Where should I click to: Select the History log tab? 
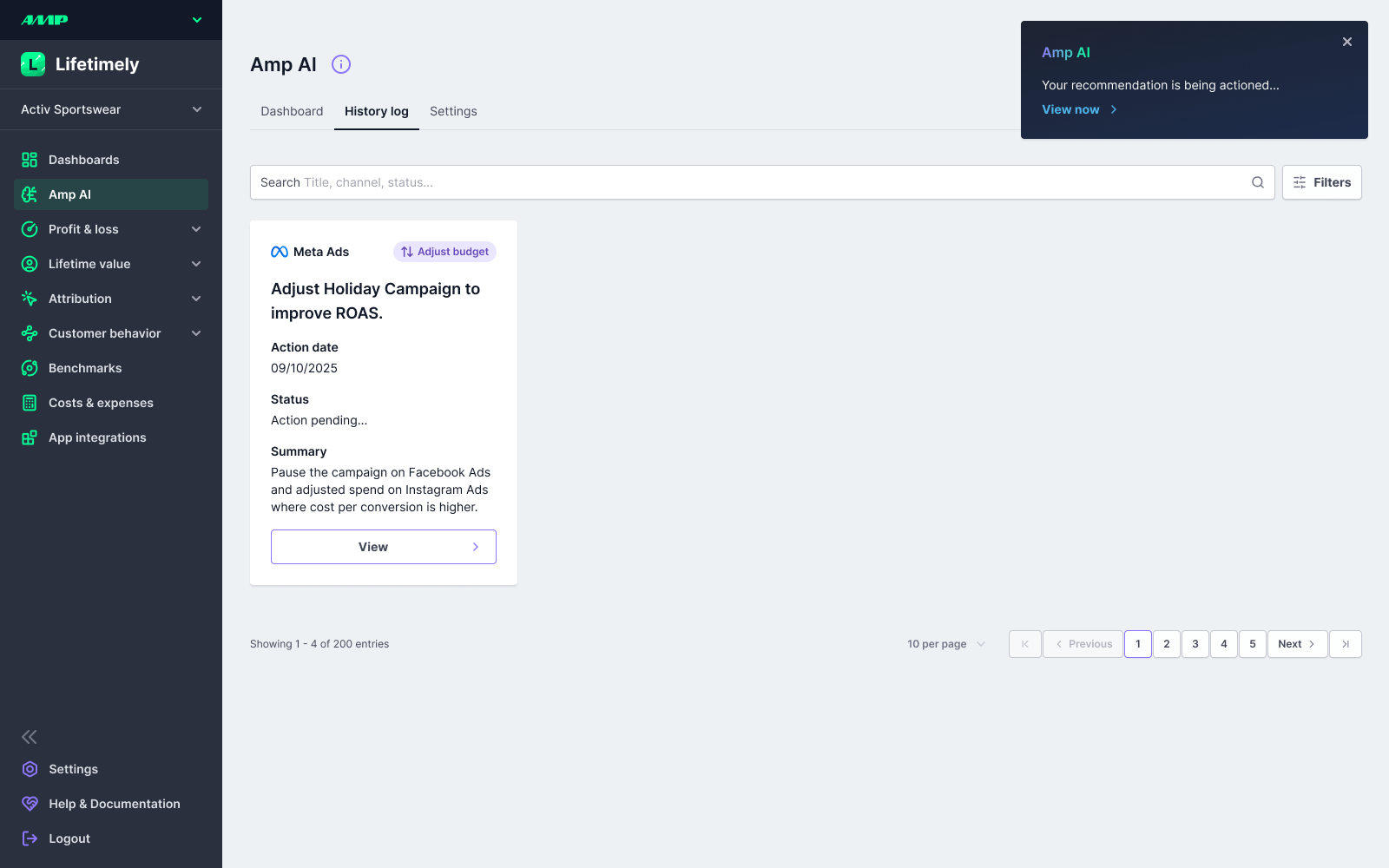(377, 111)
